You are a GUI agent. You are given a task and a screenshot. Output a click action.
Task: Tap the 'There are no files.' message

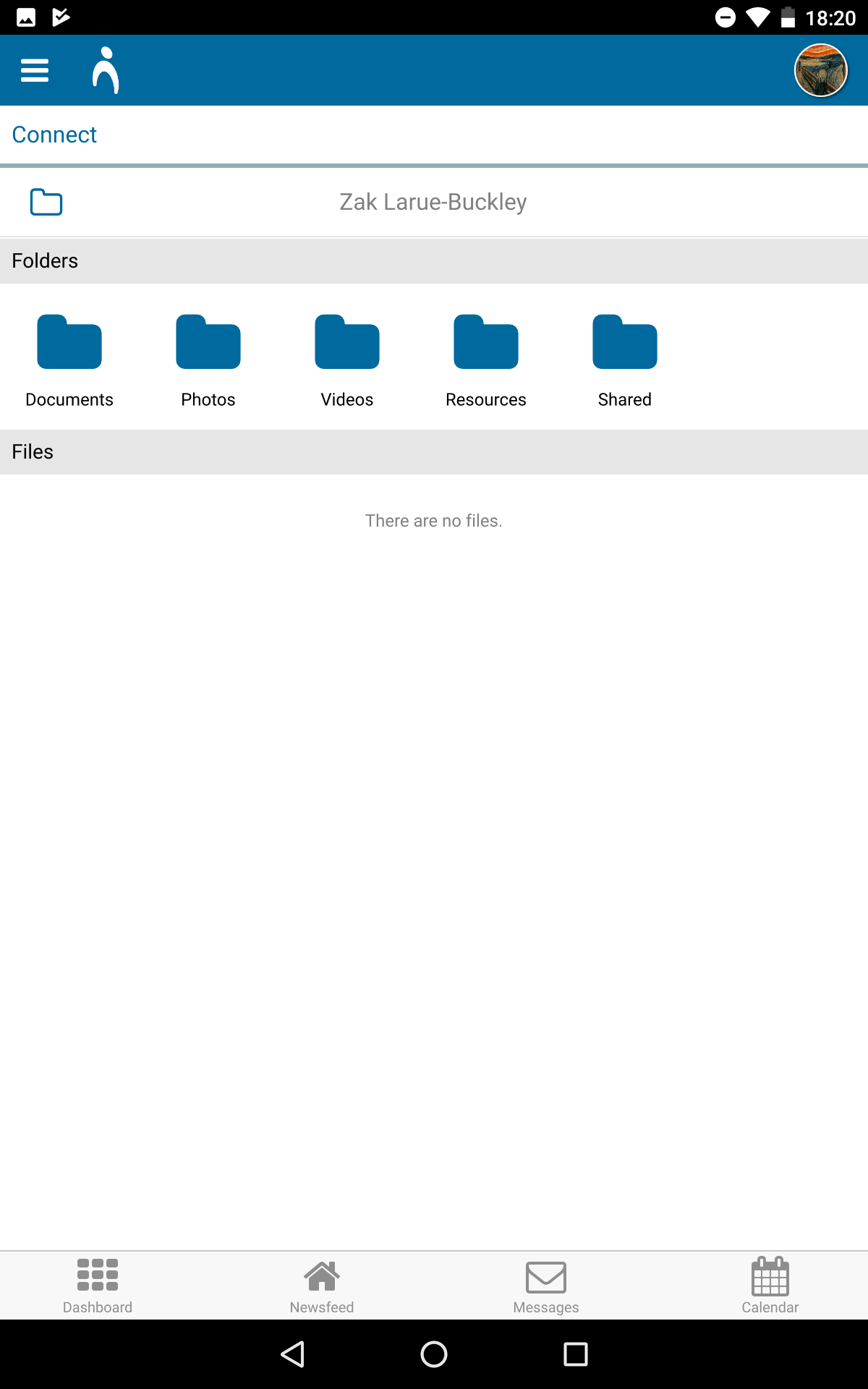point(433,521)
